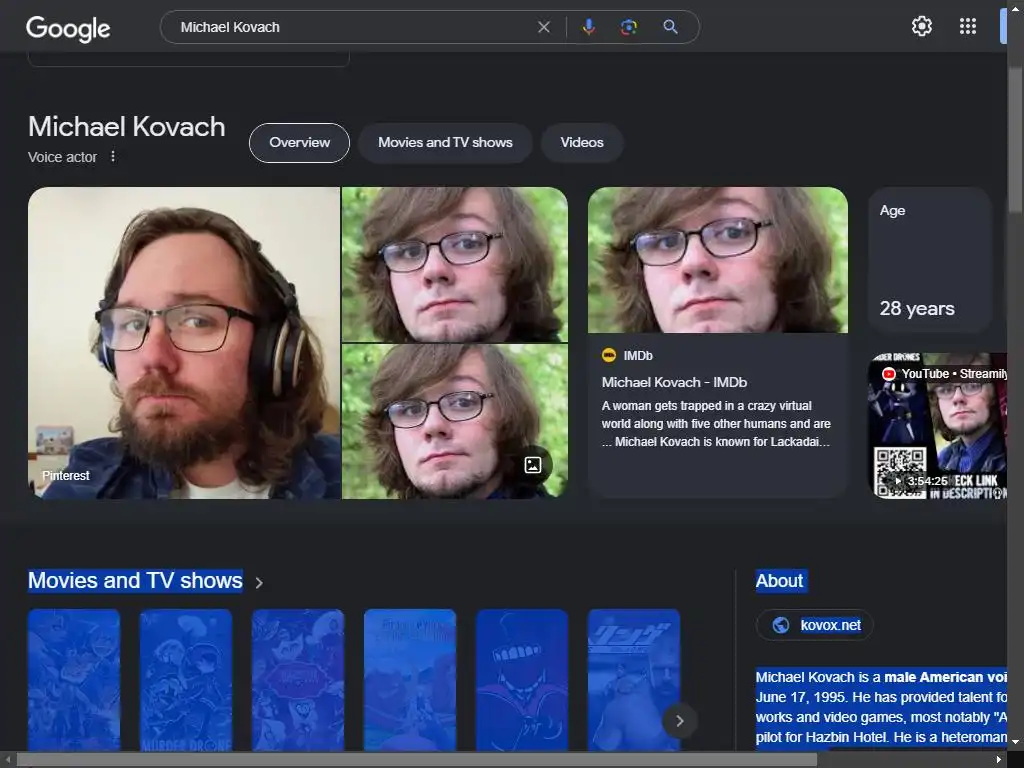The image size is (1024, 768).
Task: Click the horizontal scrollbar right arrow
Action: tap(999, 760)
